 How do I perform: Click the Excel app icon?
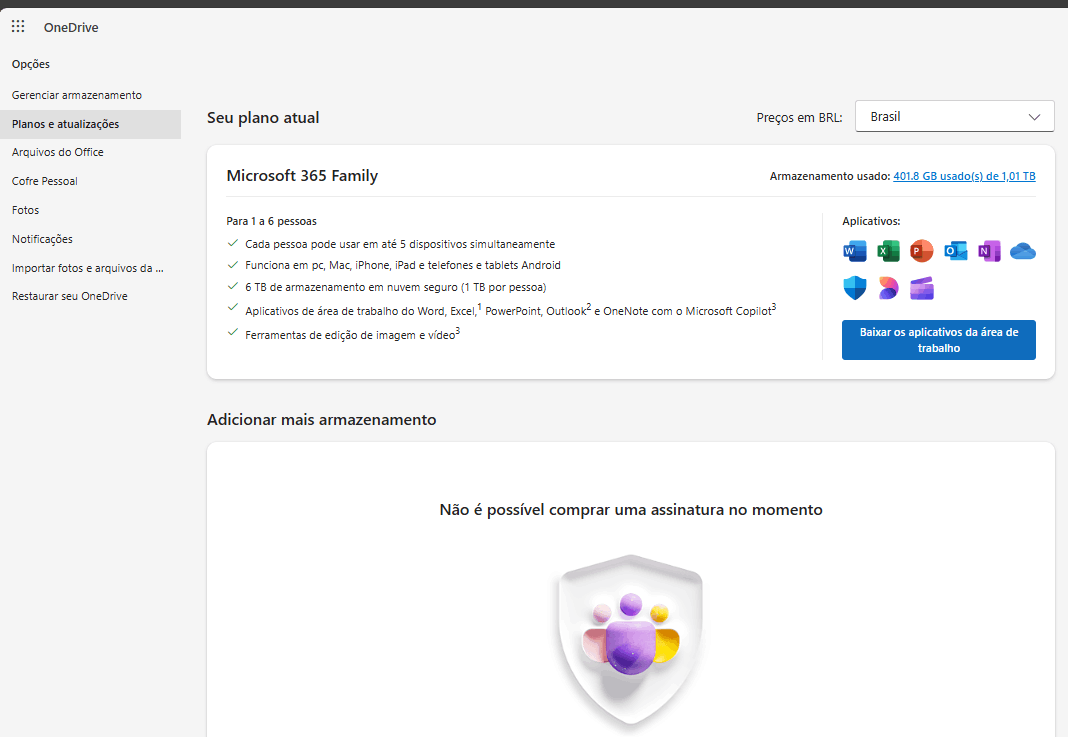pos(888,251)
